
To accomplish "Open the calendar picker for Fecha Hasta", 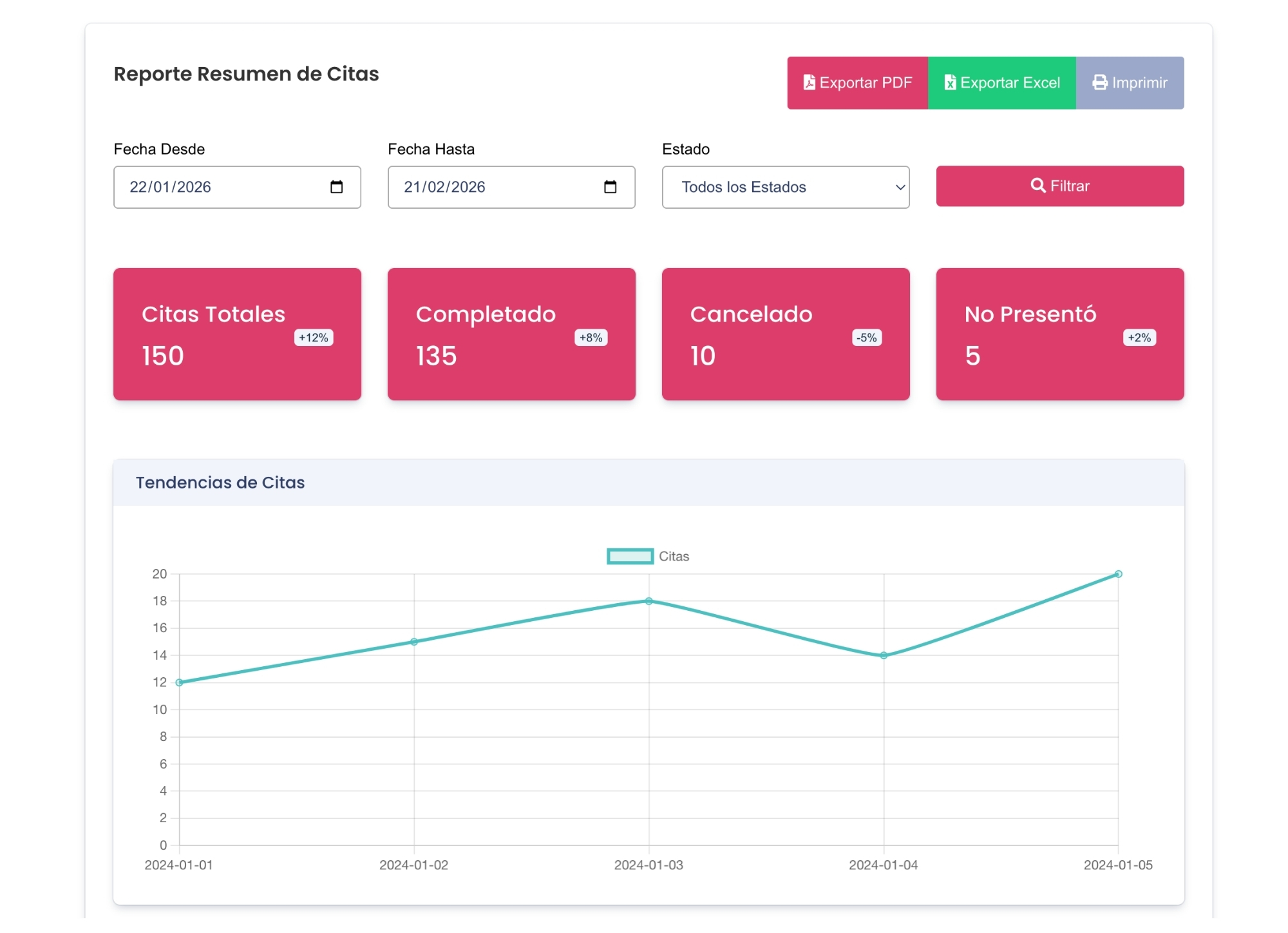I will point(610,187).
